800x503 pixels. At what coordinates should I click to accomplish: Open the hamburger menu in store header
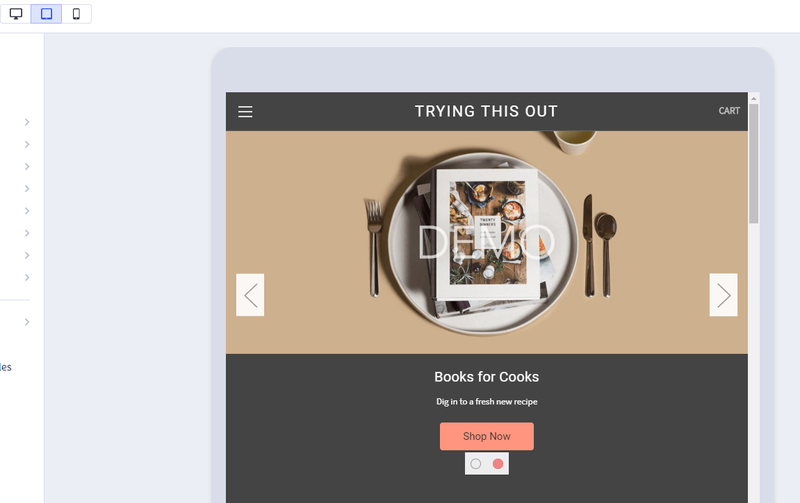[x=245, y=112]
